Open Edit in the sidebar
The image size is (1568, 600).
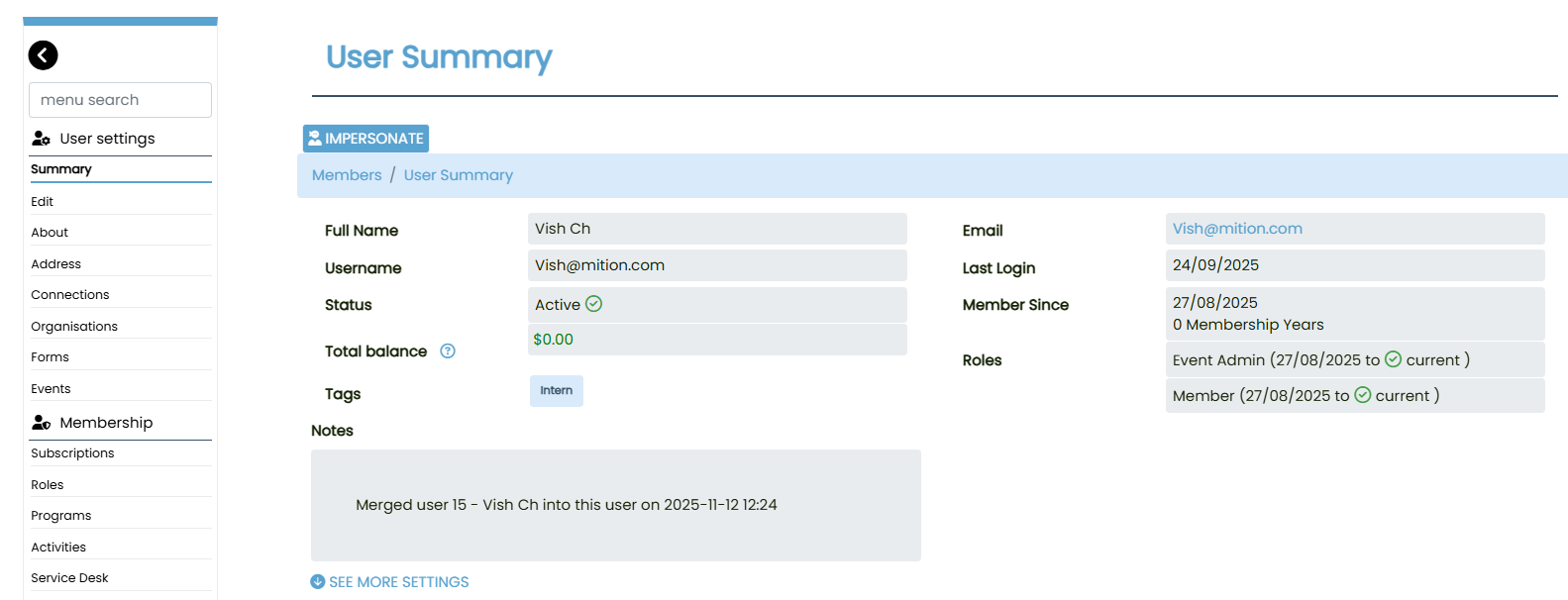(x=43, y=201)
